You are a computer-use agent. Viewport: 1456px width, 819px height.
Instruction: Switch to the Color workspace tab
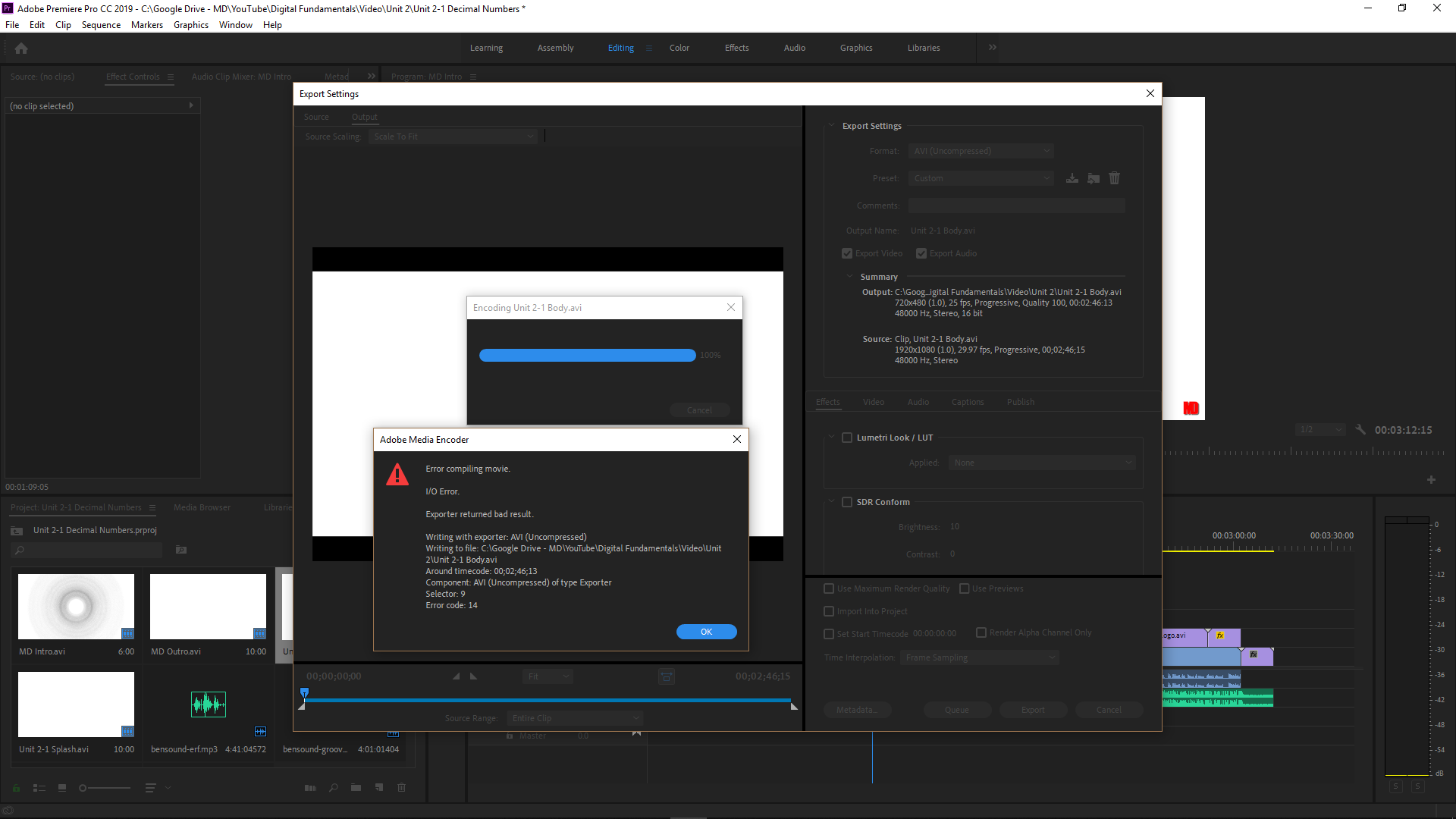[679, 48]
